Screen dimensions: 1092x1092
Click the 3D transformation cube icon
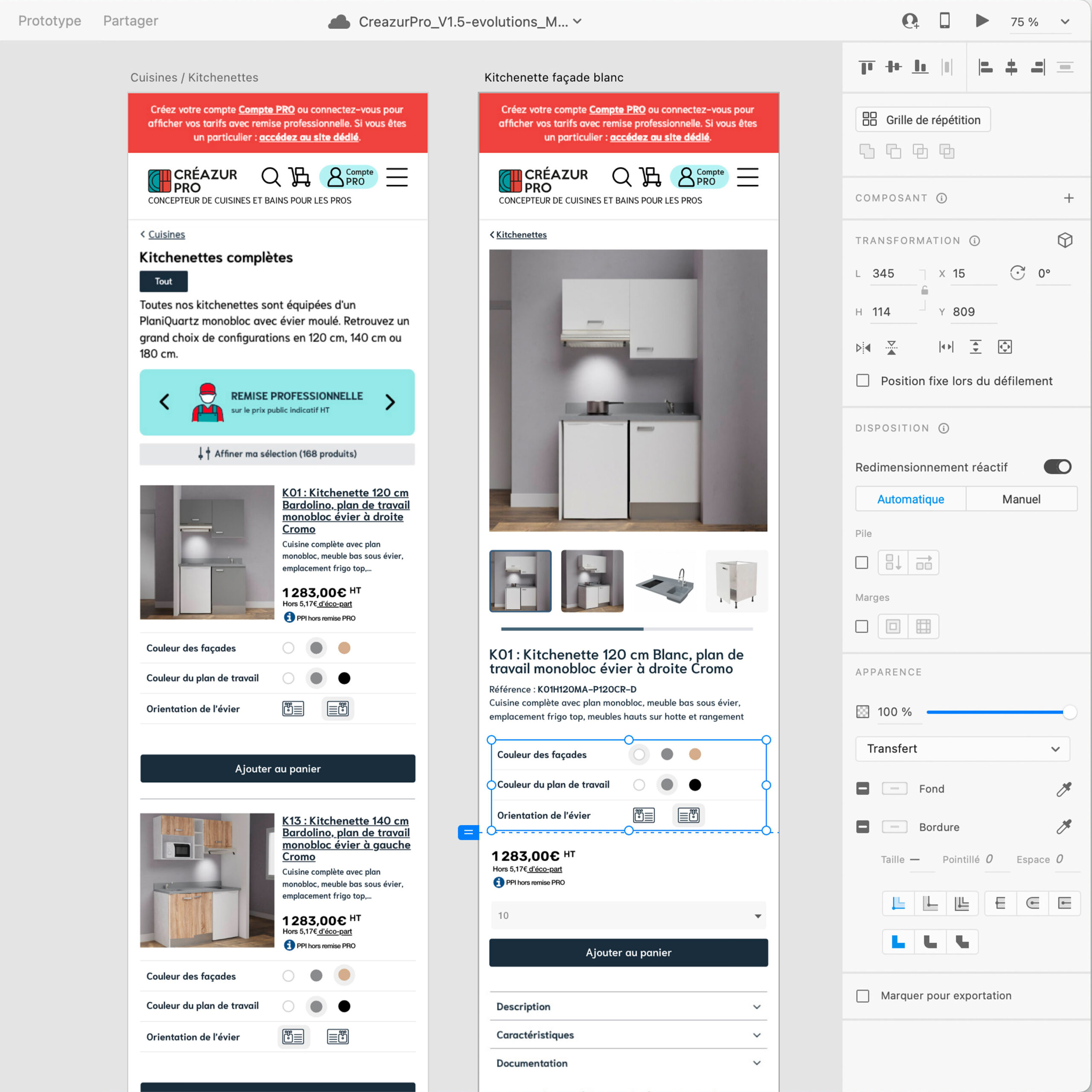(x=1065, y=240)
